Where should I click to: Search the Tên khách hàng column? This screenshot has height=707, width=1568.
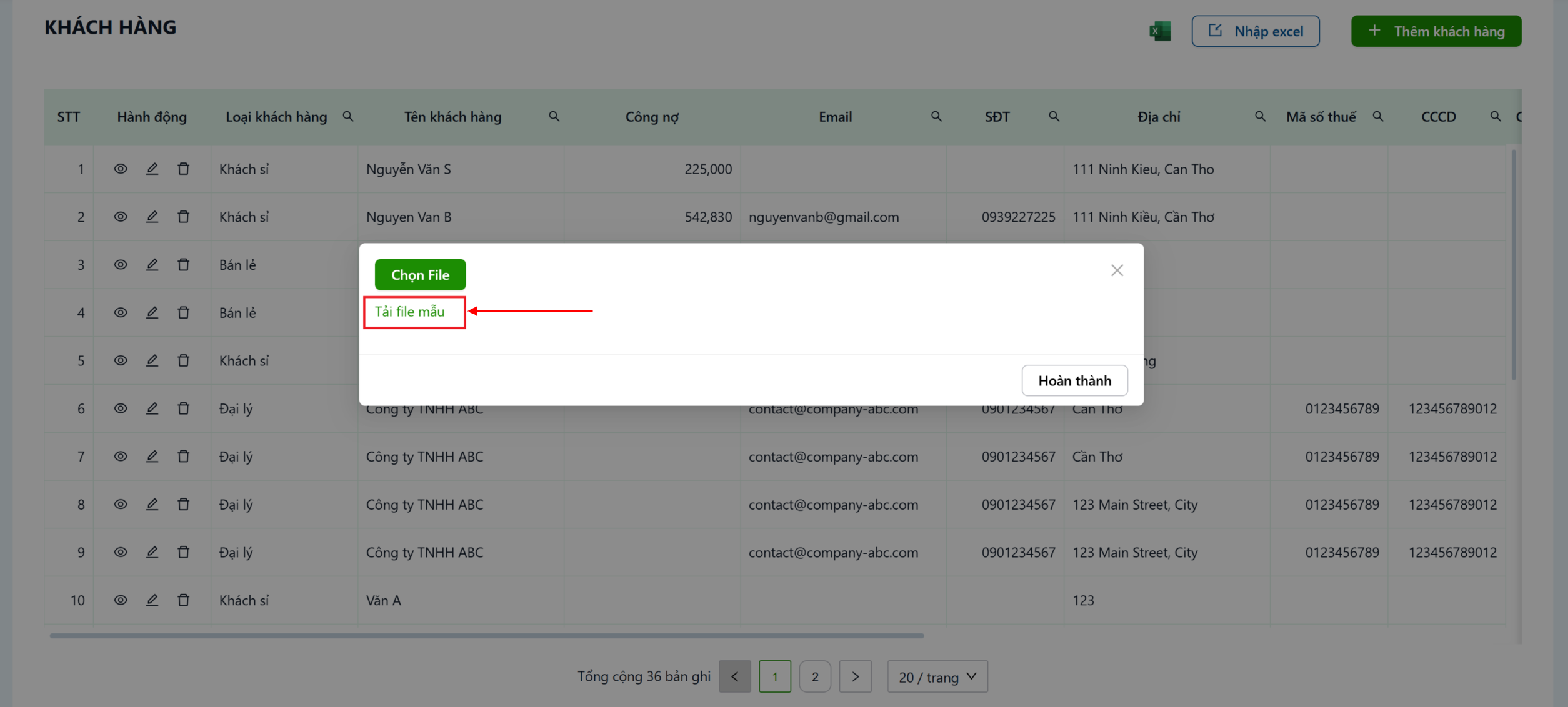[x=554, y=116]
